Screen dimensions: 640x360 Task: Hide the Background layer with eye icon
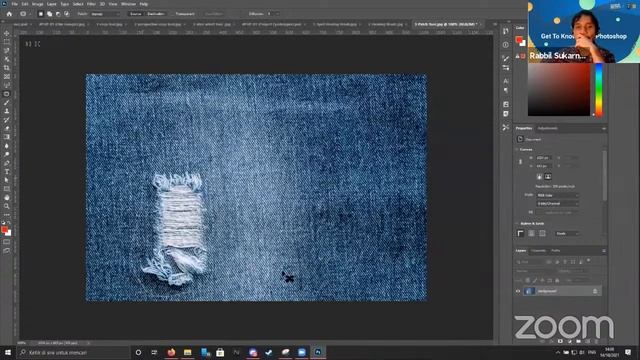click(518, 291)
